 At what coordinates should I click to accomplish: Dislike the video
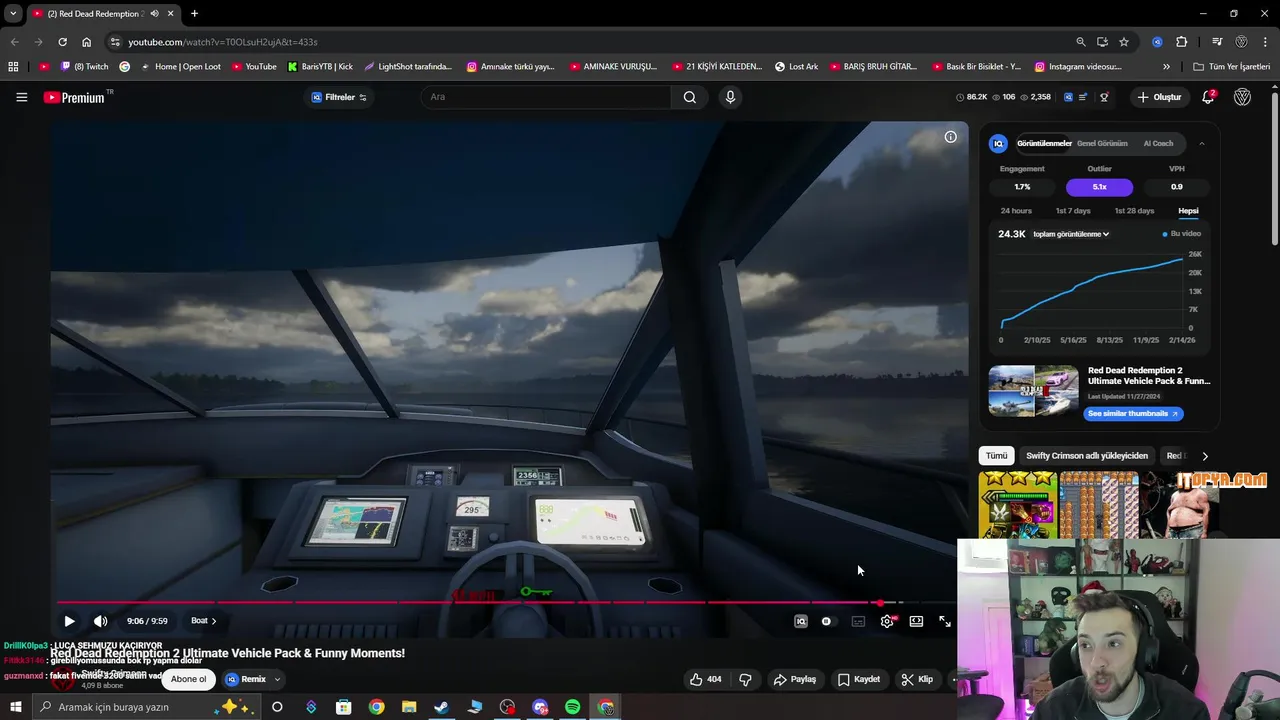(x=745, y=679)
